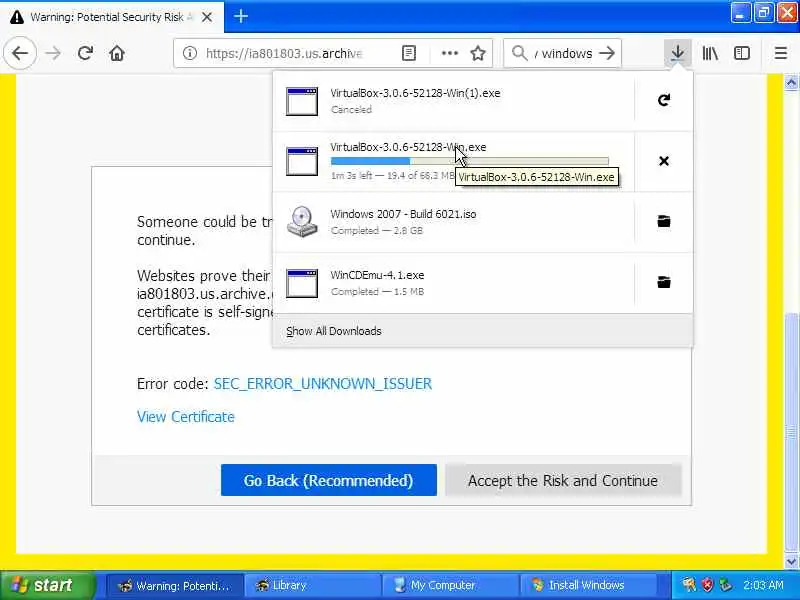
Task: Open the View Certificate link
Action: [x=186, y=417]
